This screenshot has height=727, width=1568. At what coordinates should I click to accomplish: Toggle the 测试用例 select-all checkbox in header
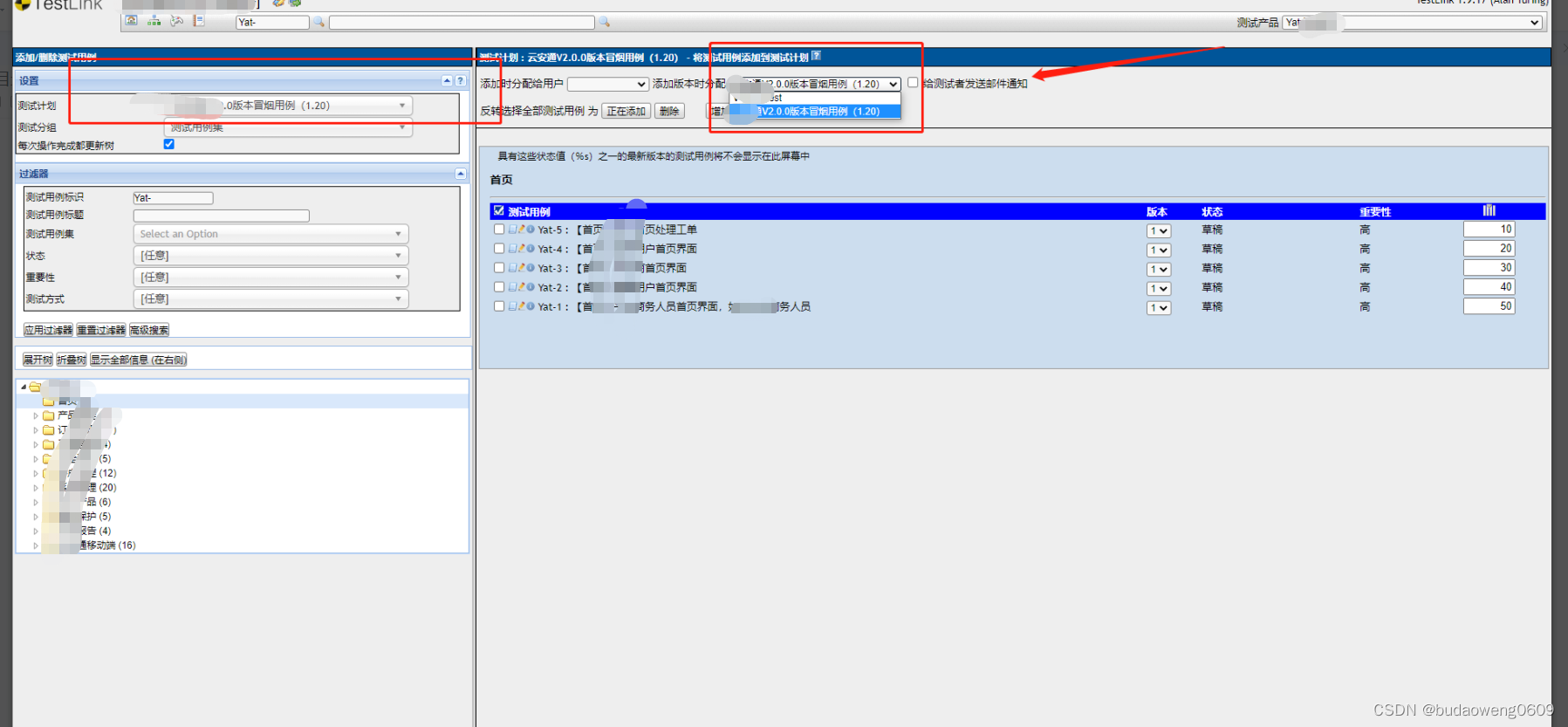(499, 210)
